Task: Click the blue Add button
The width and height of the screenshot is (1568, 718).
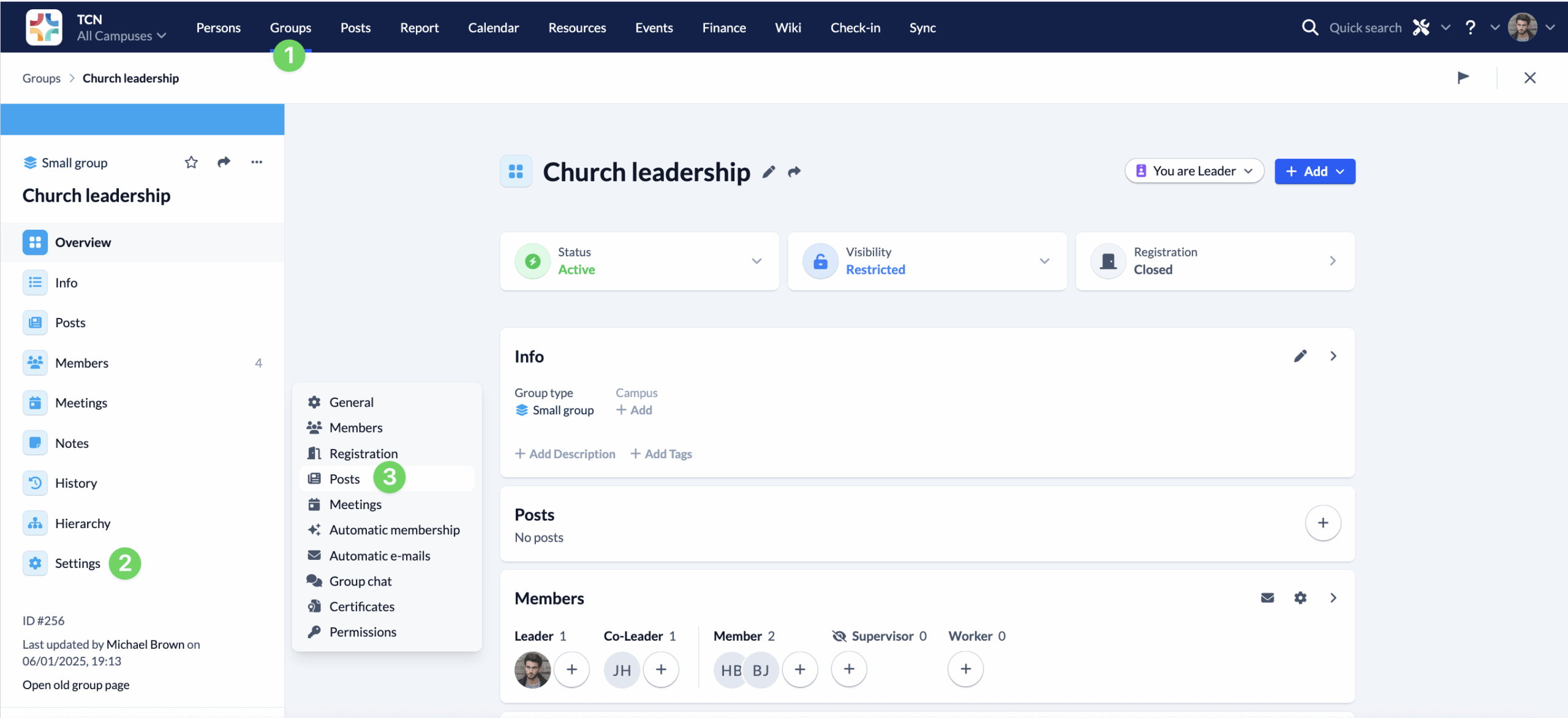Action: [1314, 172]
